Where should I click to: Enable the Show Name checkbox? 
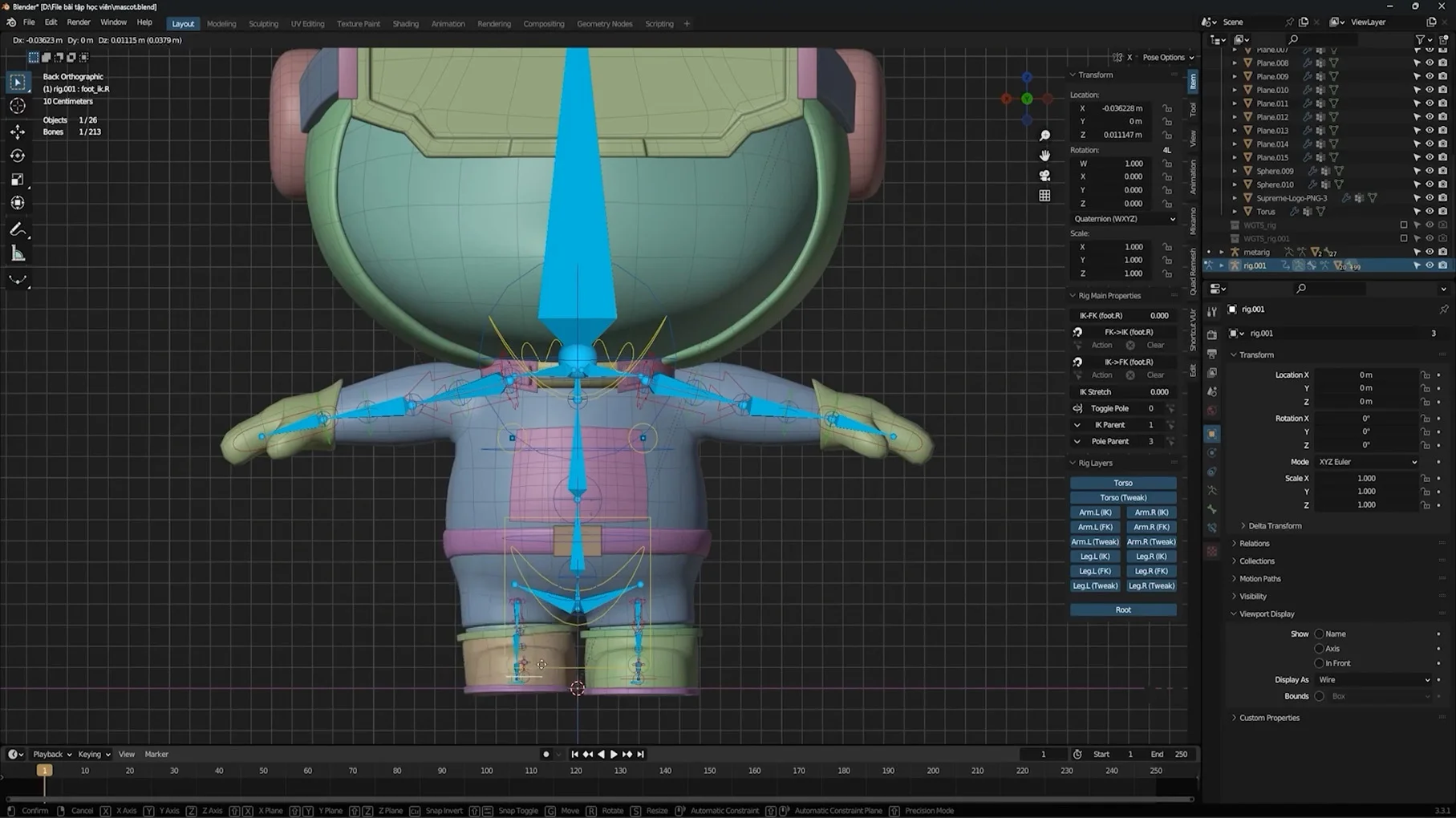1319,634
